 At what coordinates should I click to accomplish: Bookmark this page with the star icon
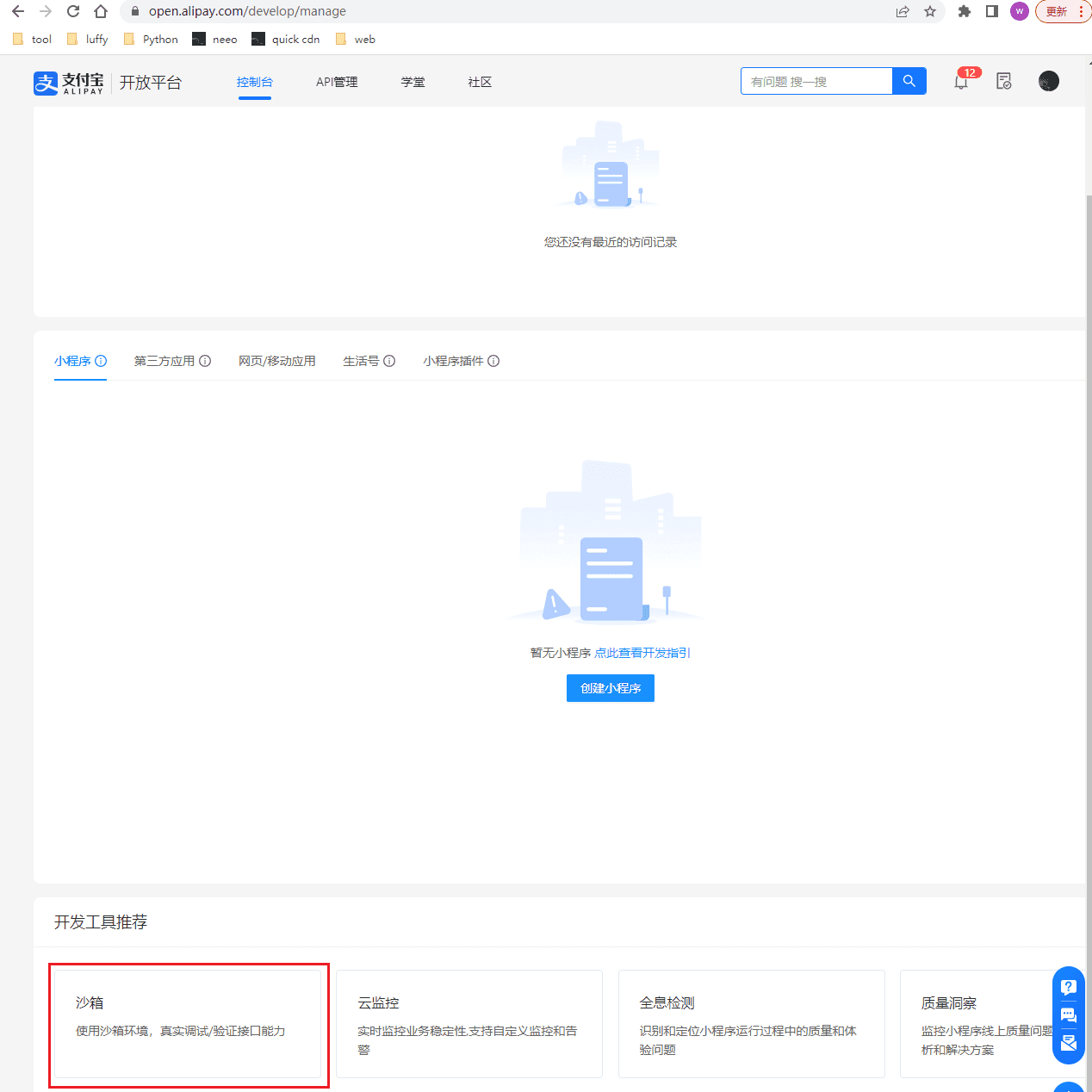click(x=930, y=11)
